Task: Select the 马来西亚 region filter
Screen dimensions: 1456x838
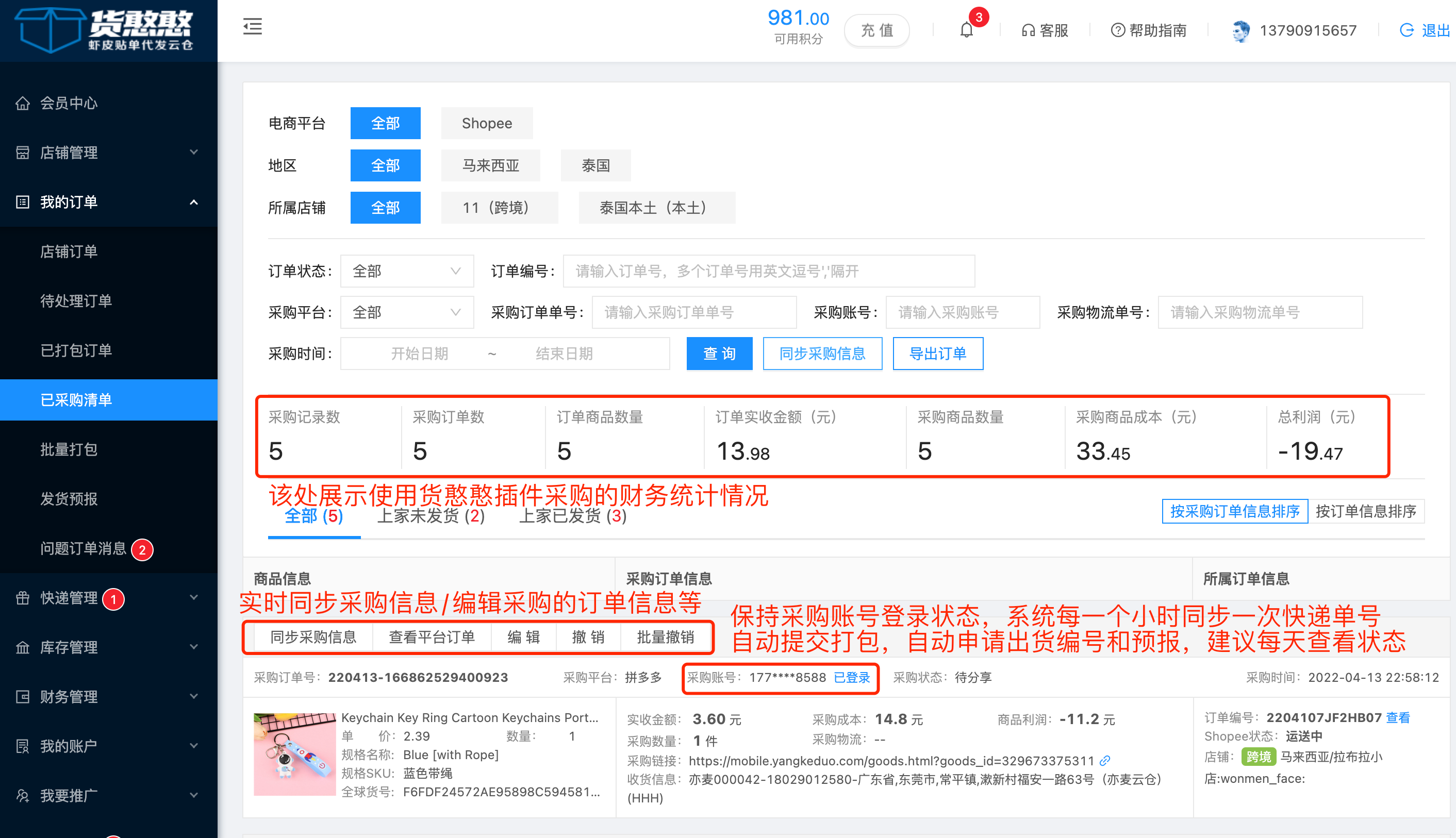Action: click(x=490, y=166)
